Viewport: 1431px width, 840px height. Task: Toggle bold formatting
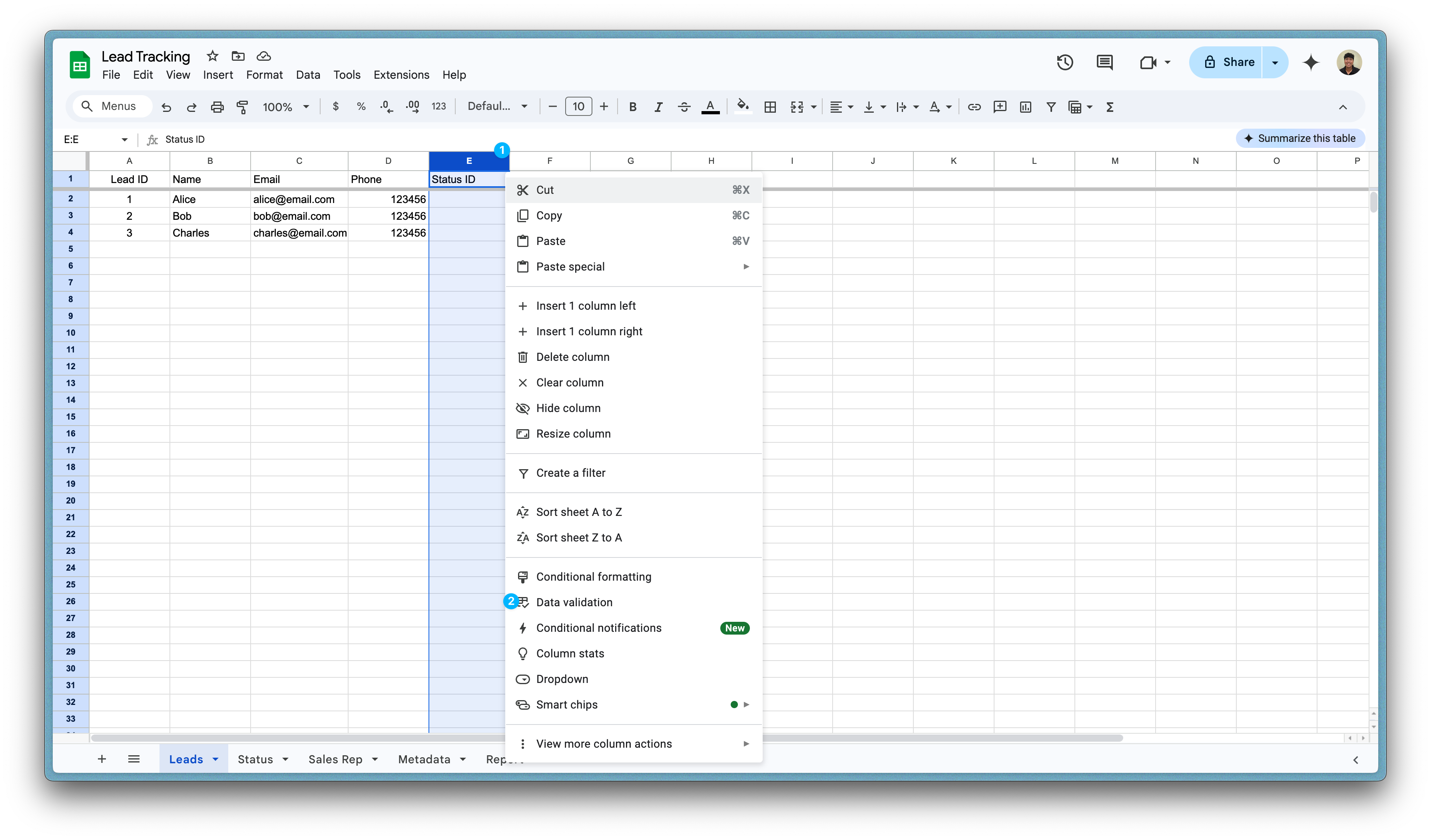(633, 107)
